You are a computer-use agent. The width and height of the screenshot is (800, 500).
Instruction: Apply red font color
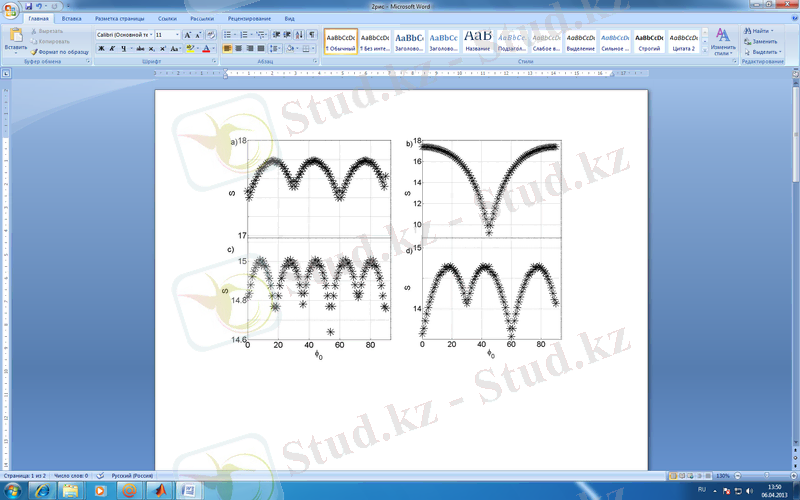click(206, 48)
